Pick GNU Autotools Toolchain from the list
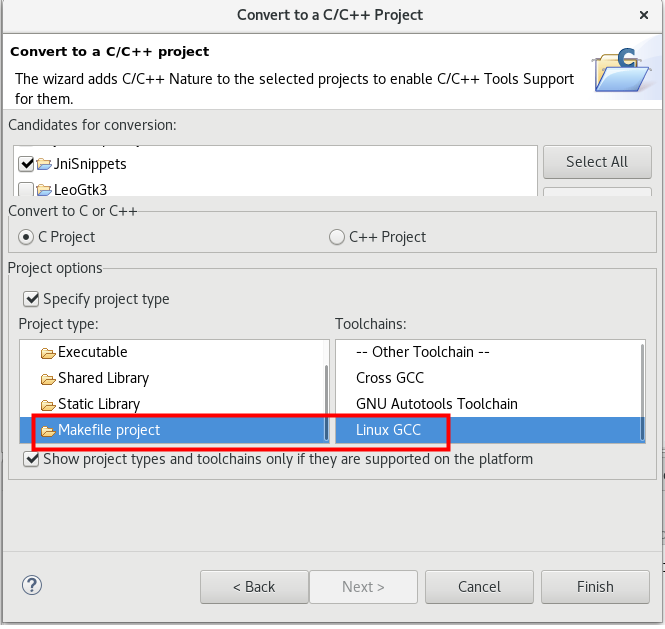This screenshot has width=665, height=629. tap(437, 404)
